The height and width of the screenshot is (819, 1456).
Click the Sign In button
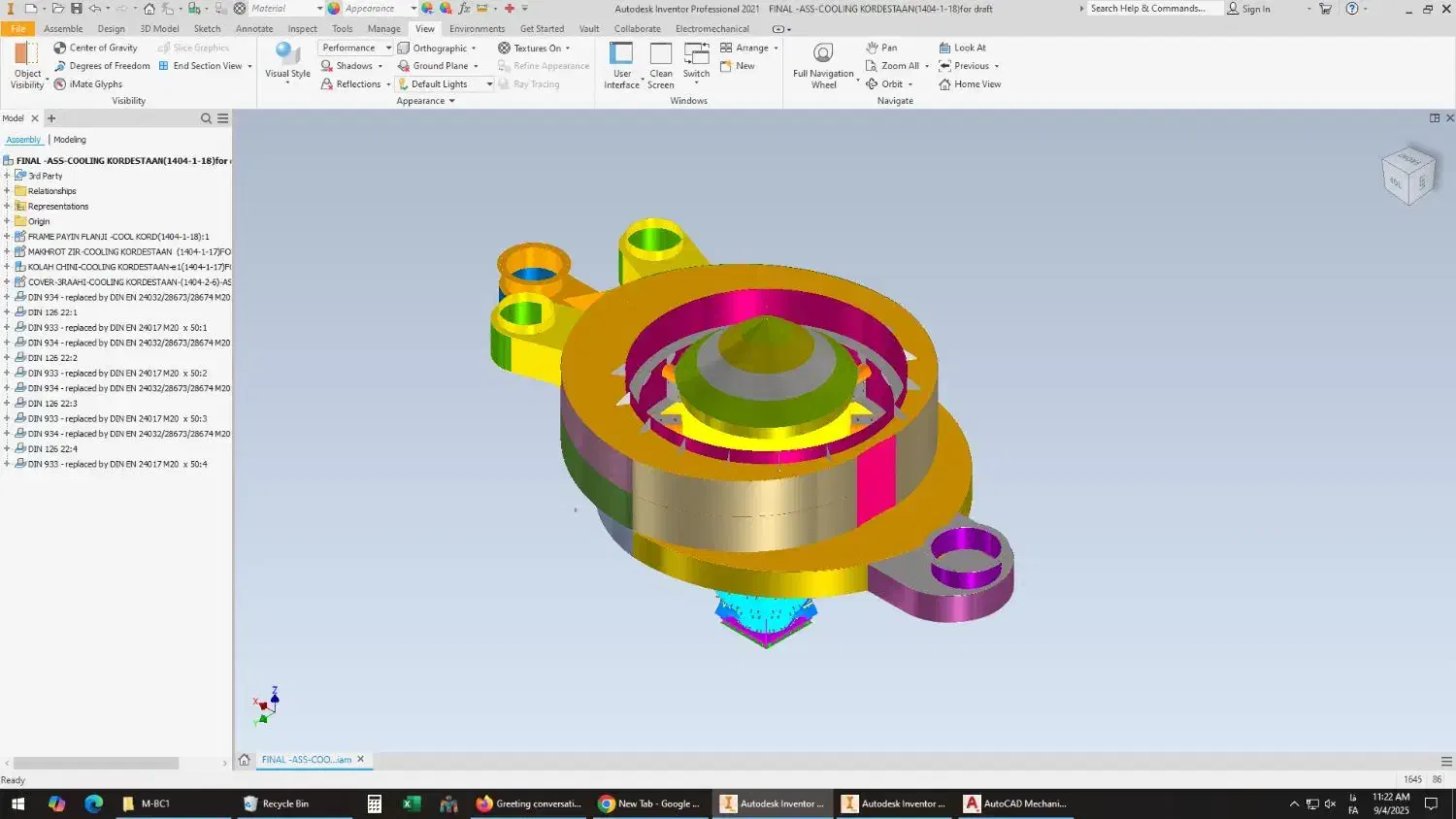pos(1248,9)
